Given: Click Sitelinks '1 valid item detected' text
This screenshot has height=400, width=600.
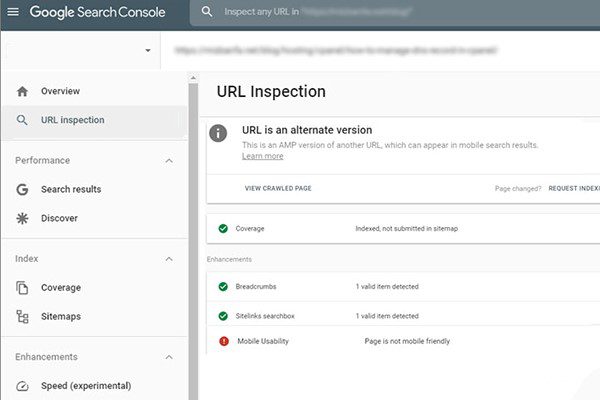Looking at the screenshot, I should (x=387, y=316).
